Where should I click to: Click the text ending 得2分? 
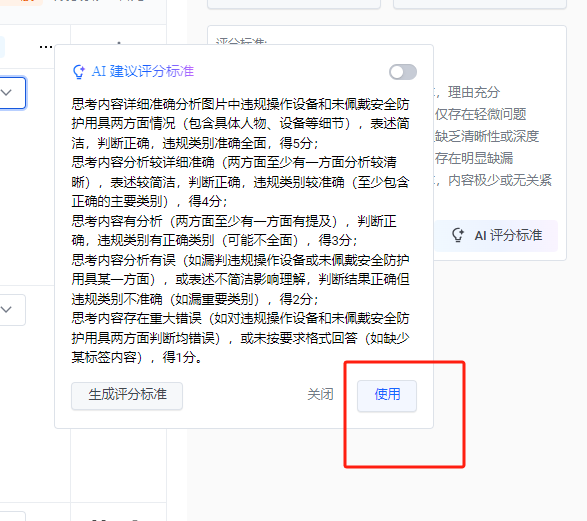240,279
